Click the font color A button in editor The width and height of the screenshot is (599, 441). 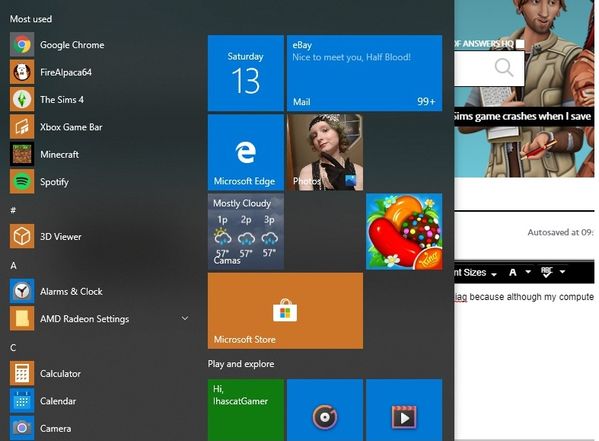513,272
